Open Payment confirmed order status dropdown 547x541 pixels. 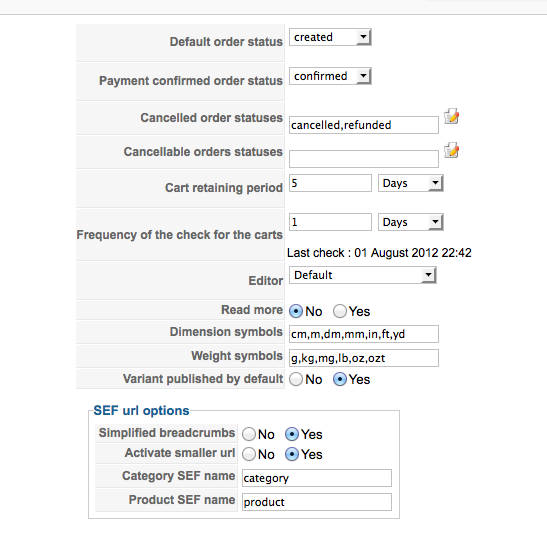(x=330, y=76)
